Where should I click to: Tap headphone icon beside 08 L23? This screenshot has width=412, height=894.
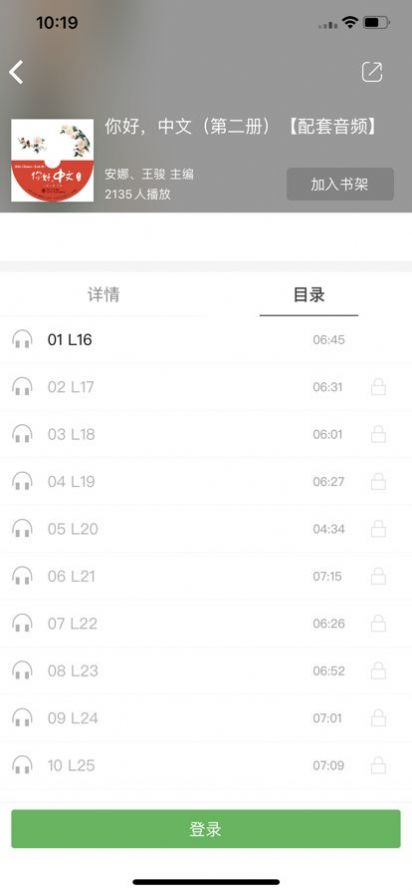tap(22, 671)
